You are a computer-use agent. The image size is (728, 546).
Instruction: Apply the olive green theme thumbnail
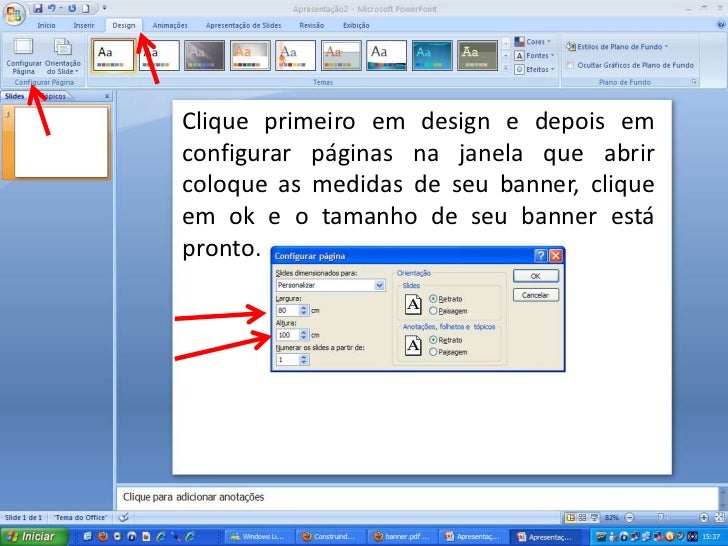[x=477, y=55]
